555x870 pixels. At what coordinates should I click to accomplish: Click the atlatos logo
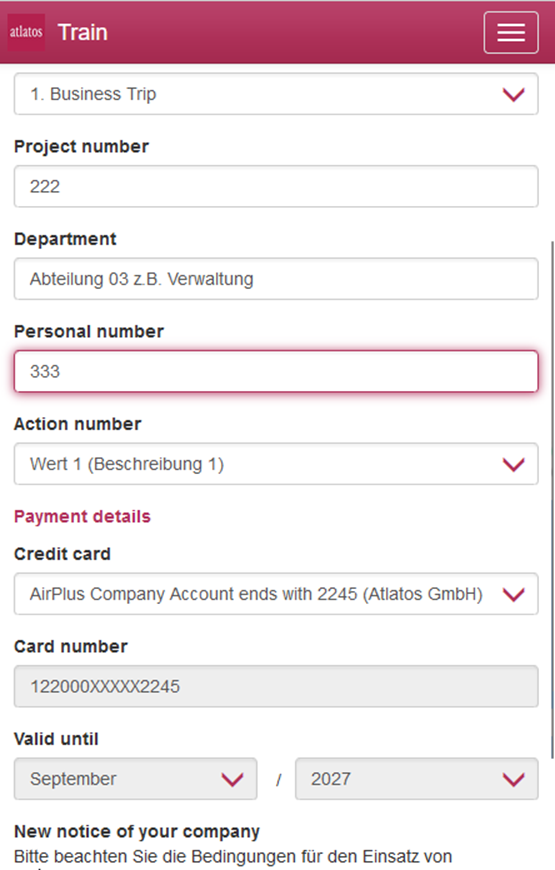point(26,32)
